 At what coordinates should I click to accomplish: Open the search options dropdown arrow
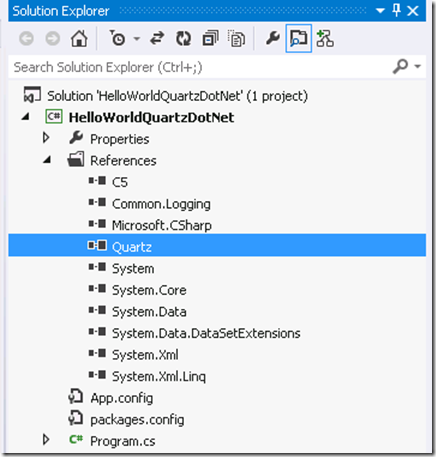coord(417,66)
